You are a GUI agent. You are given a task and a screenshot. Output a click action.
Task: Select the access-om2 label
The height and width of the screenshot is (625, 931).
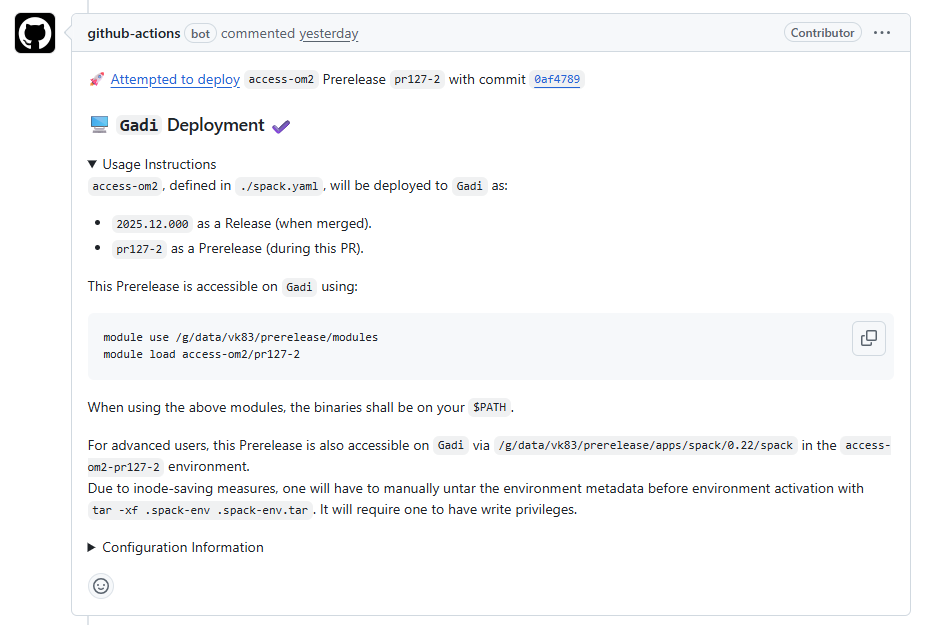coord(281,79)
